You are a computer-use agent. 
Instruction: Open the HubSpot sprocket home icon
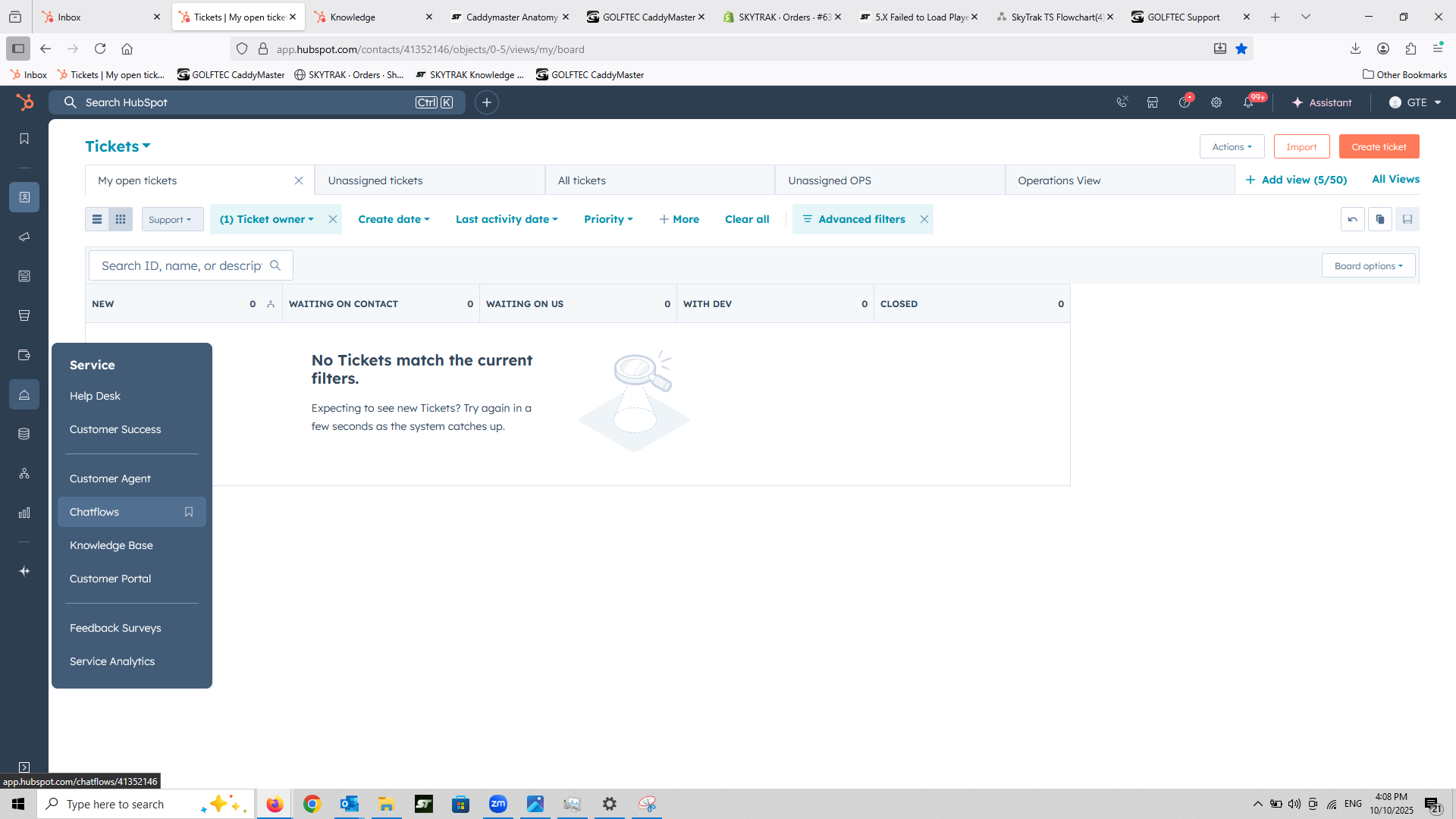(25, 102)
